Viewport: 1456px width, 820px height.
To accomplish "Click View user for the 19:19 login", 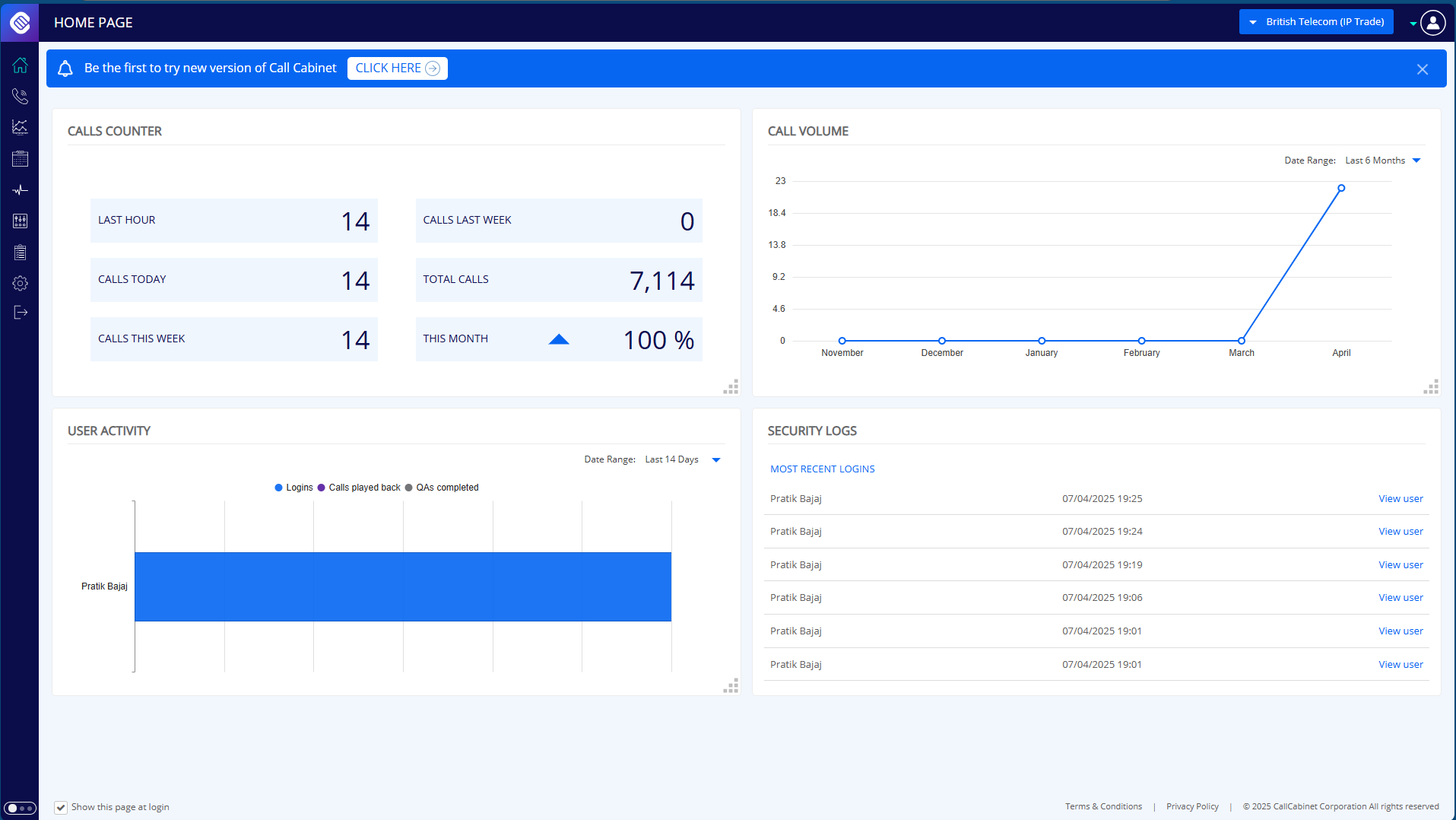I will click(1400, 565).
